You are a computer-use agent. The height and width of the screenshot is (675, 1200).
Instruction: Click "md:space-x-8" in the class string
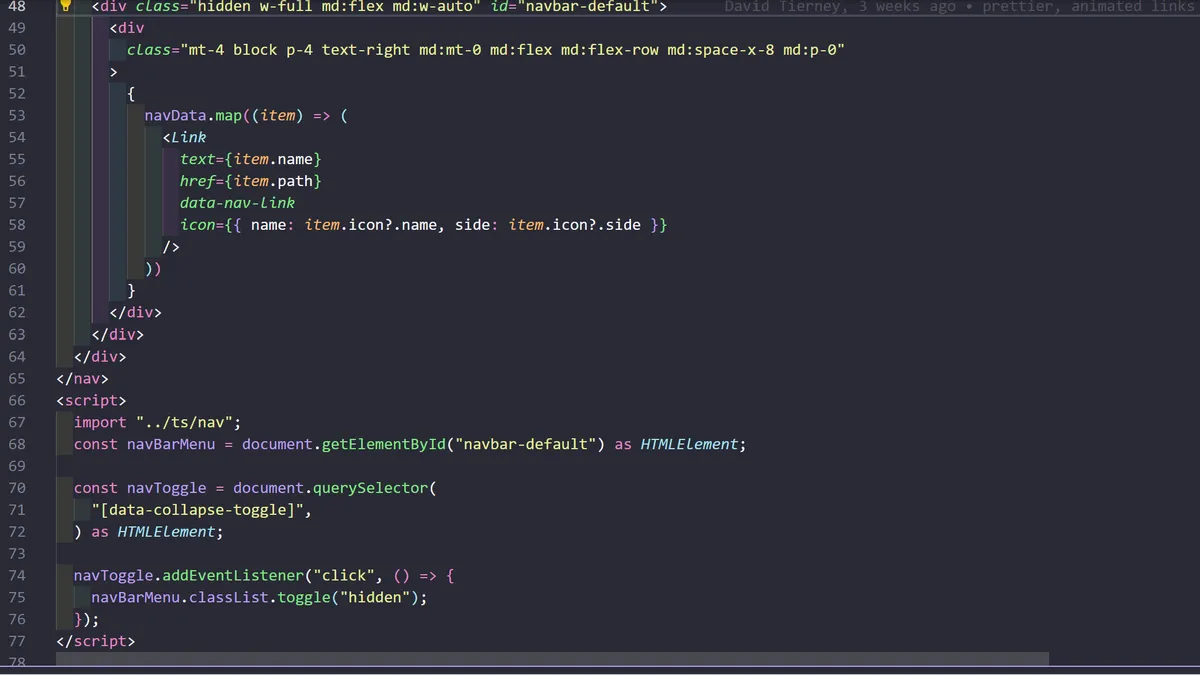click(721, 50)
